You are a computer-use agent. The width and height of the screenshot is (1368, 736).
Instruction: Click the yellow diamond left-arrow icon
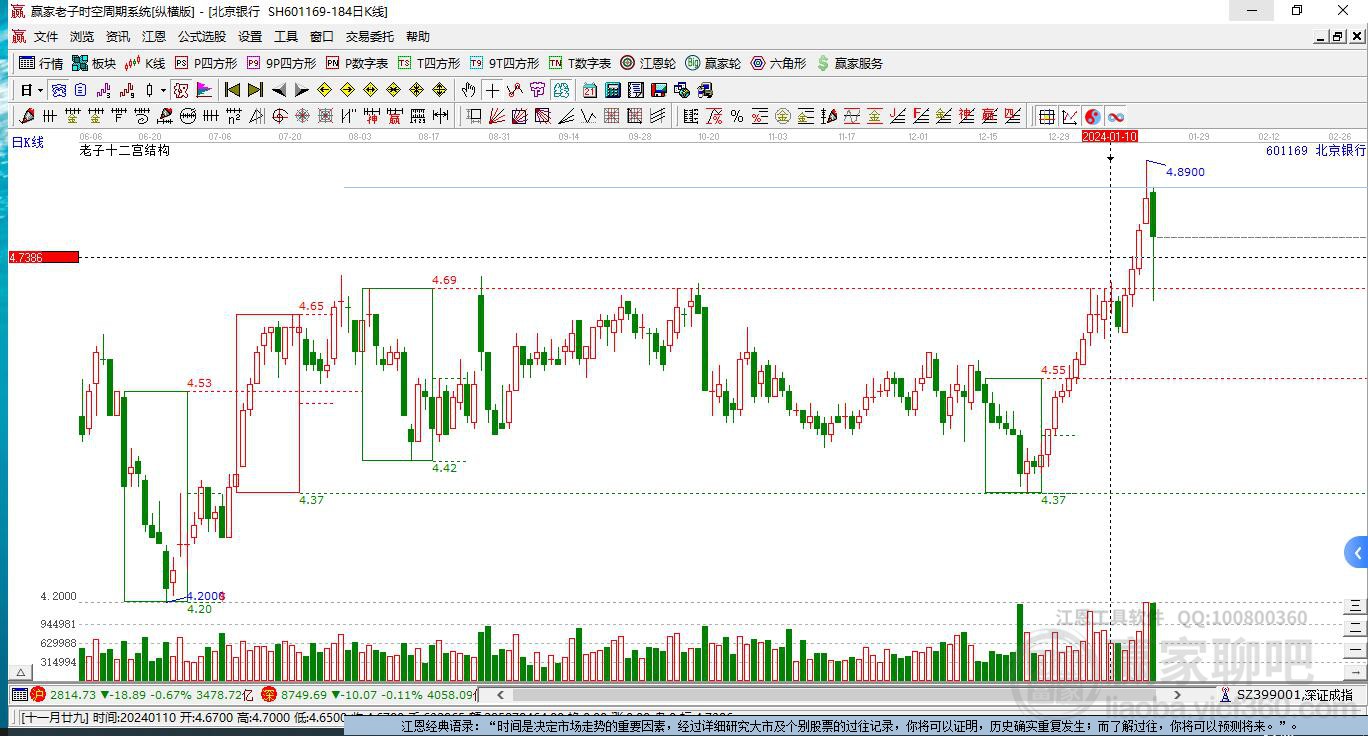pos(324,90)
